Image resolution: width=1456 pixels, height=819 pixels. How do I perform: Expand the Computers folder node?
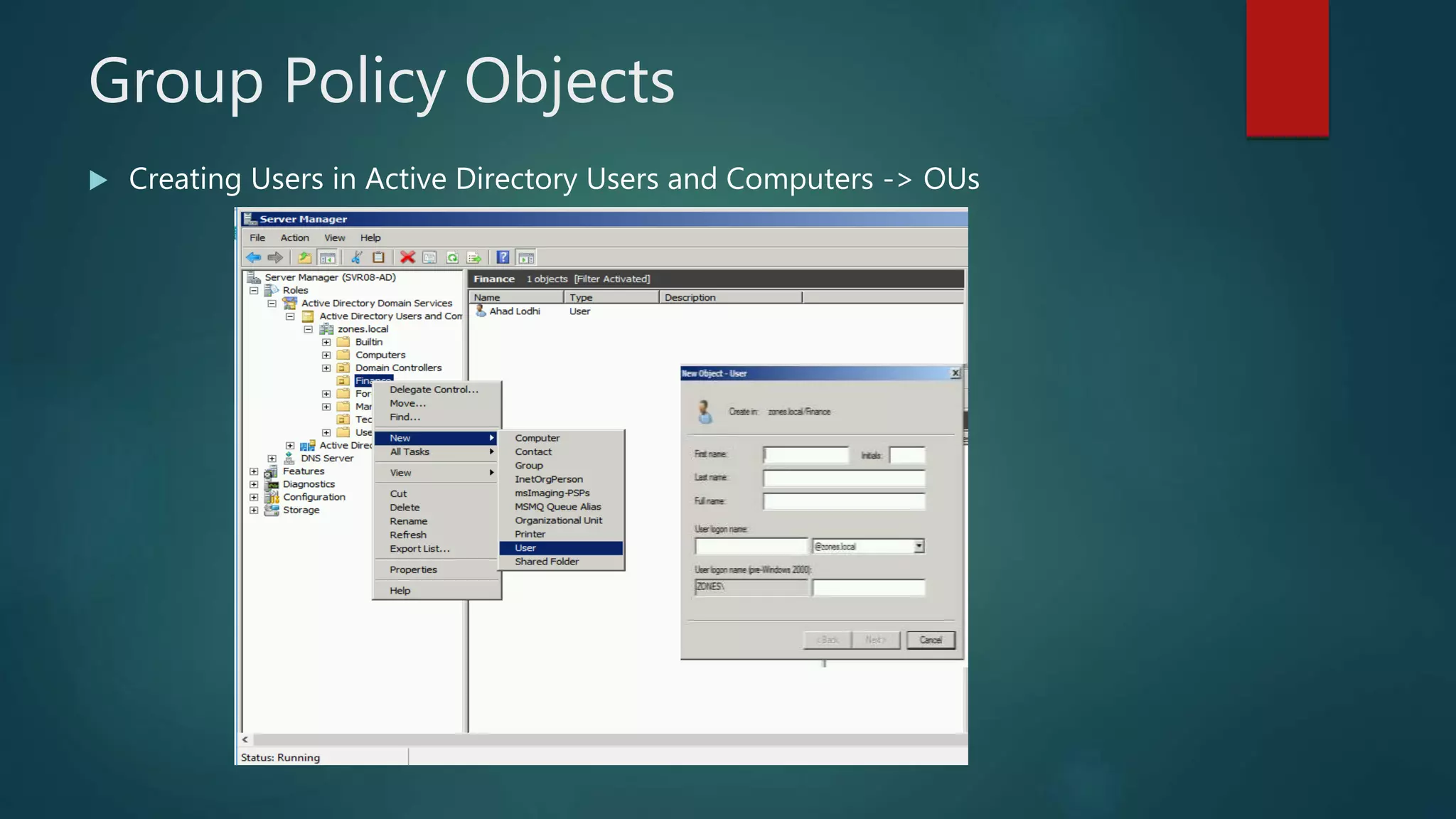coord(326,355)
